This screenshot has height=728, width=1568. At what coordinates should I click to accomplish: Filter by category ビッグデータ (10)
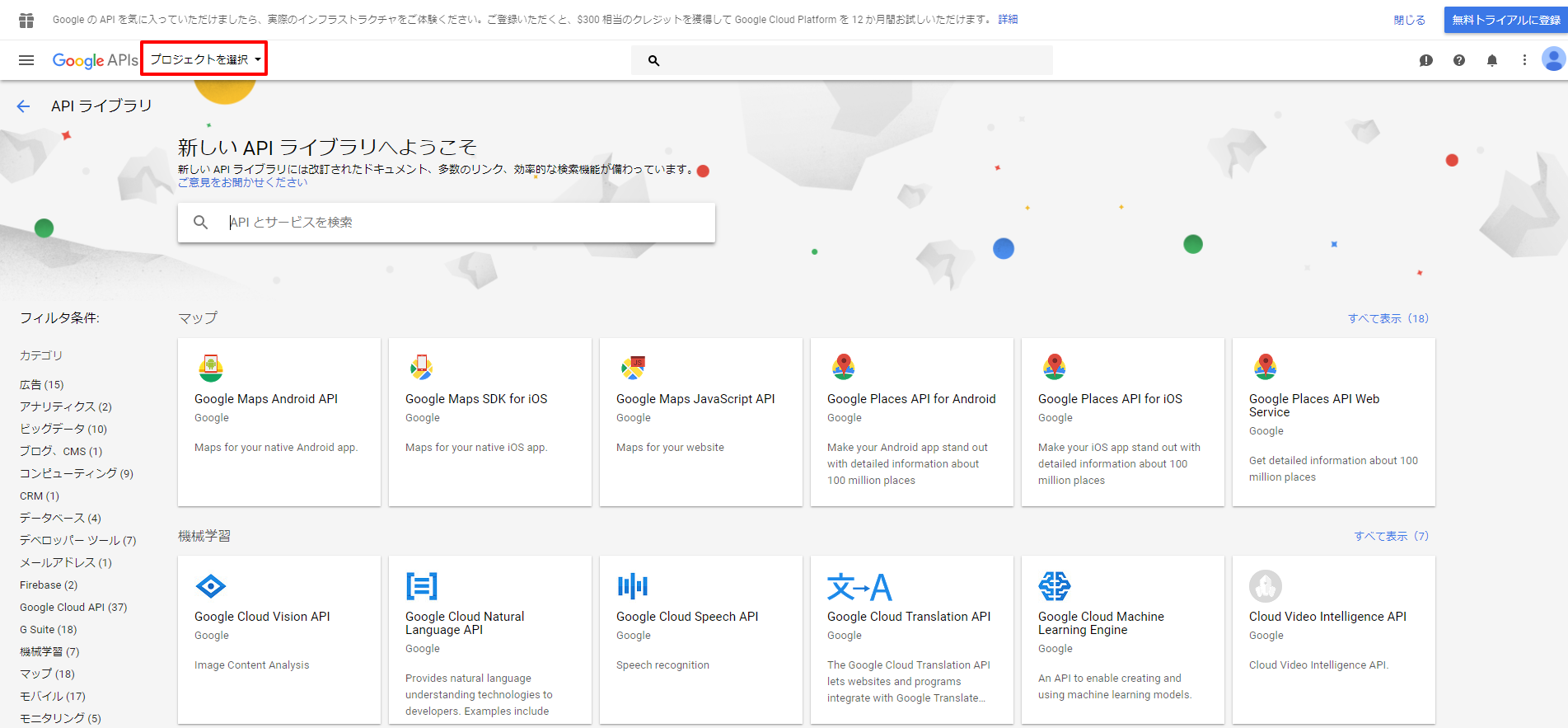[x=63, y=429]
